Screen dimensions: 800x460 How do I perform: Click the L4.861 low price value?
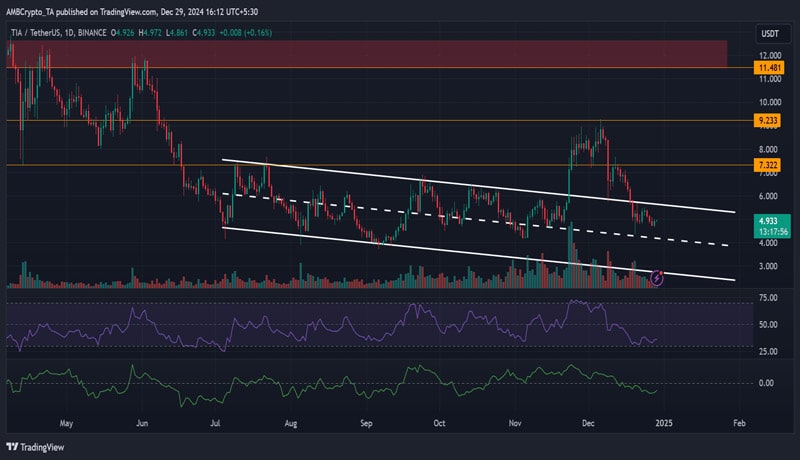(177, 33)
